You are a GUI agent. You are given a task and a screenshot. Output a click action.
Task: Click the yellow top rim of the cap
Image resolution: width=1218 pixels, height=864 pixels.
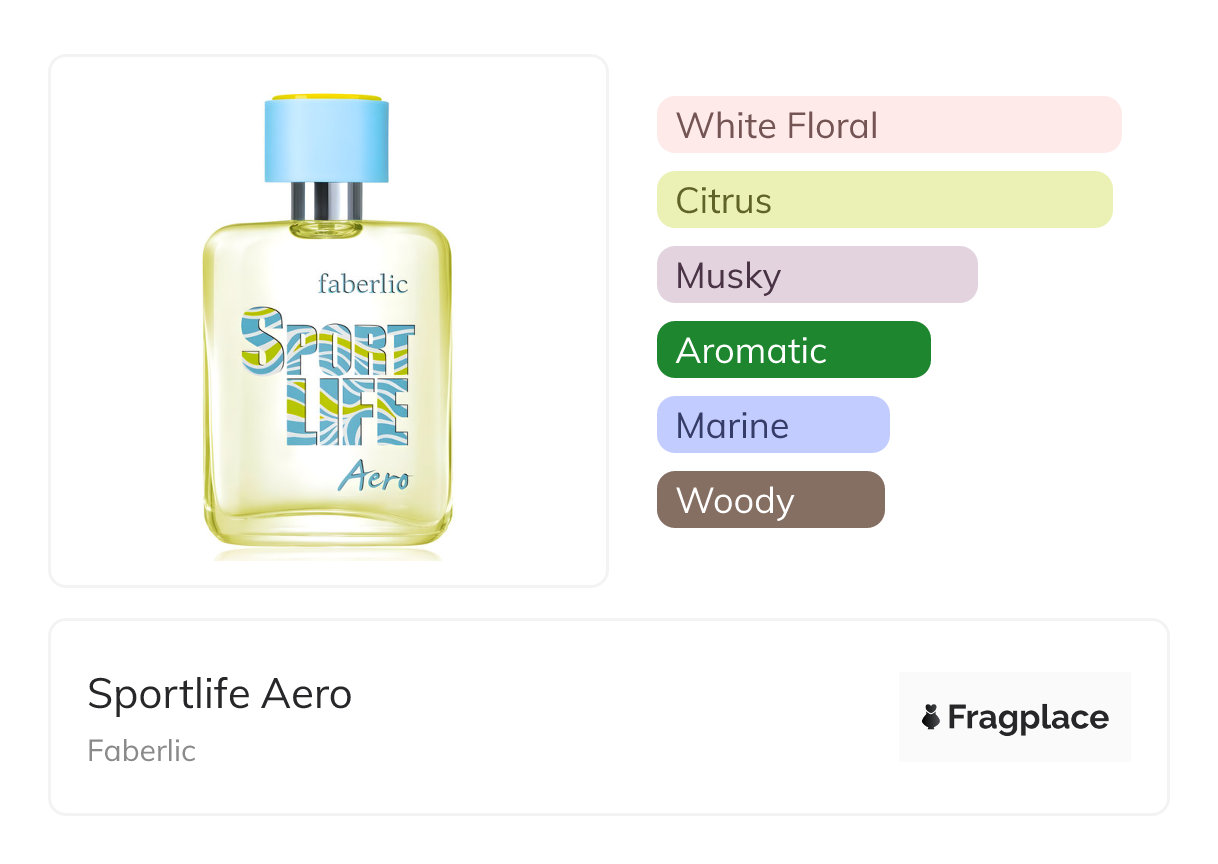pos(327,98)
